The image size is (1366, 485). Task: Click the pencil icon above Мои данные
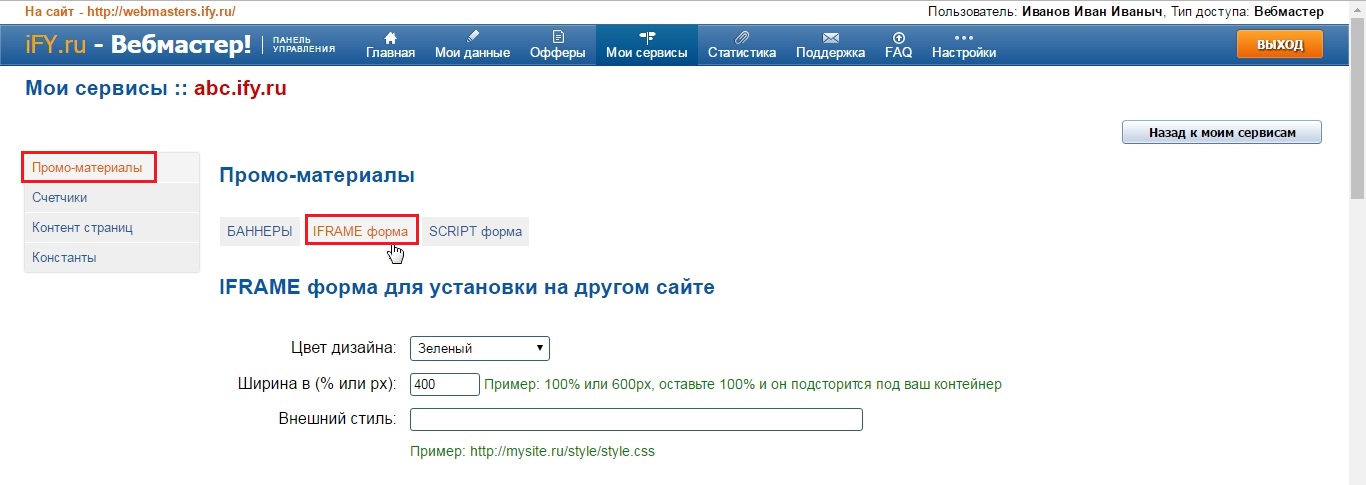click(x=472, y=37)
